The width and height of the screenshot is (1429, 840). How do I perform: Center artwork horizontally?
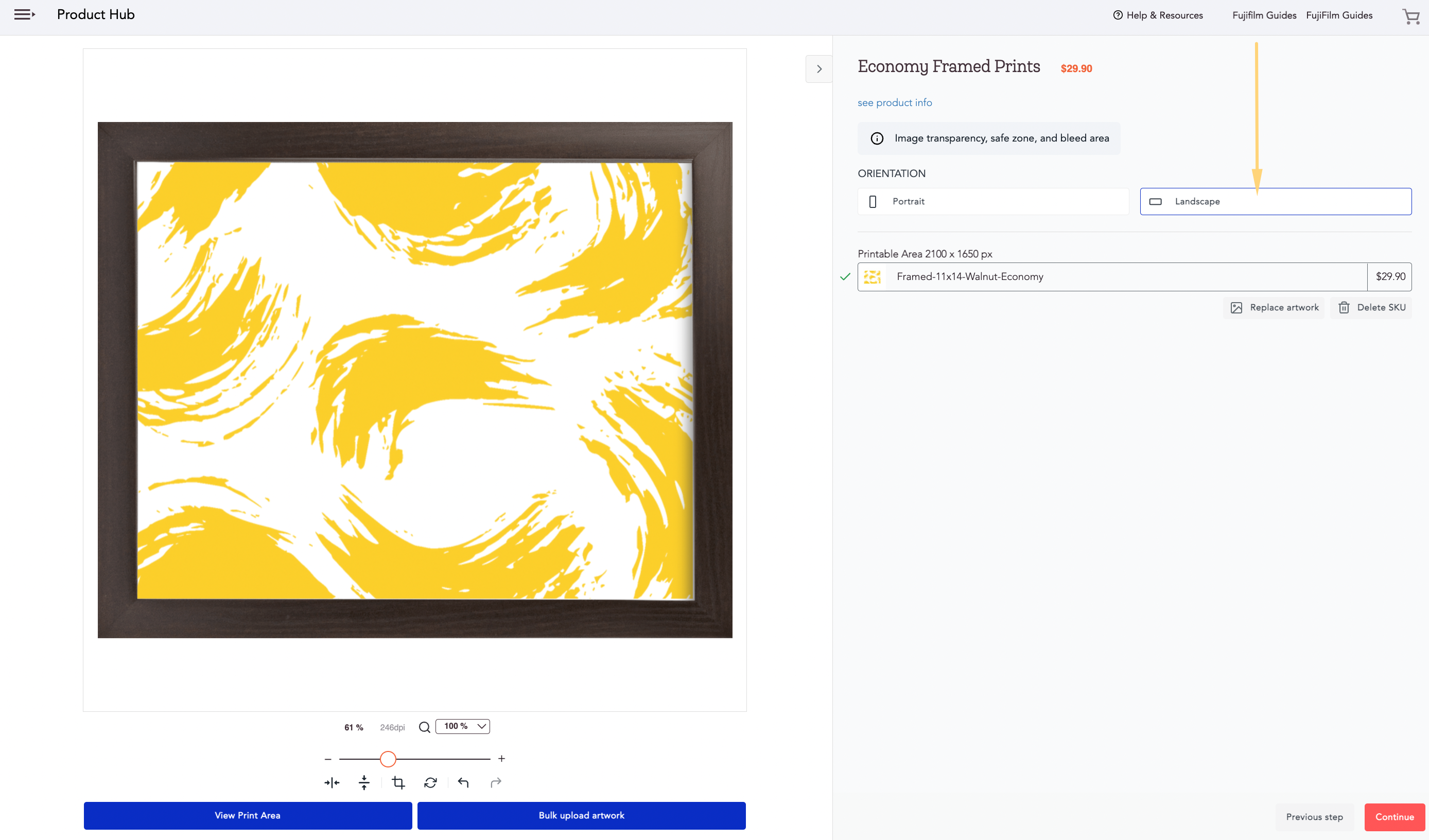pyautogui.click(x=332, y=783)
